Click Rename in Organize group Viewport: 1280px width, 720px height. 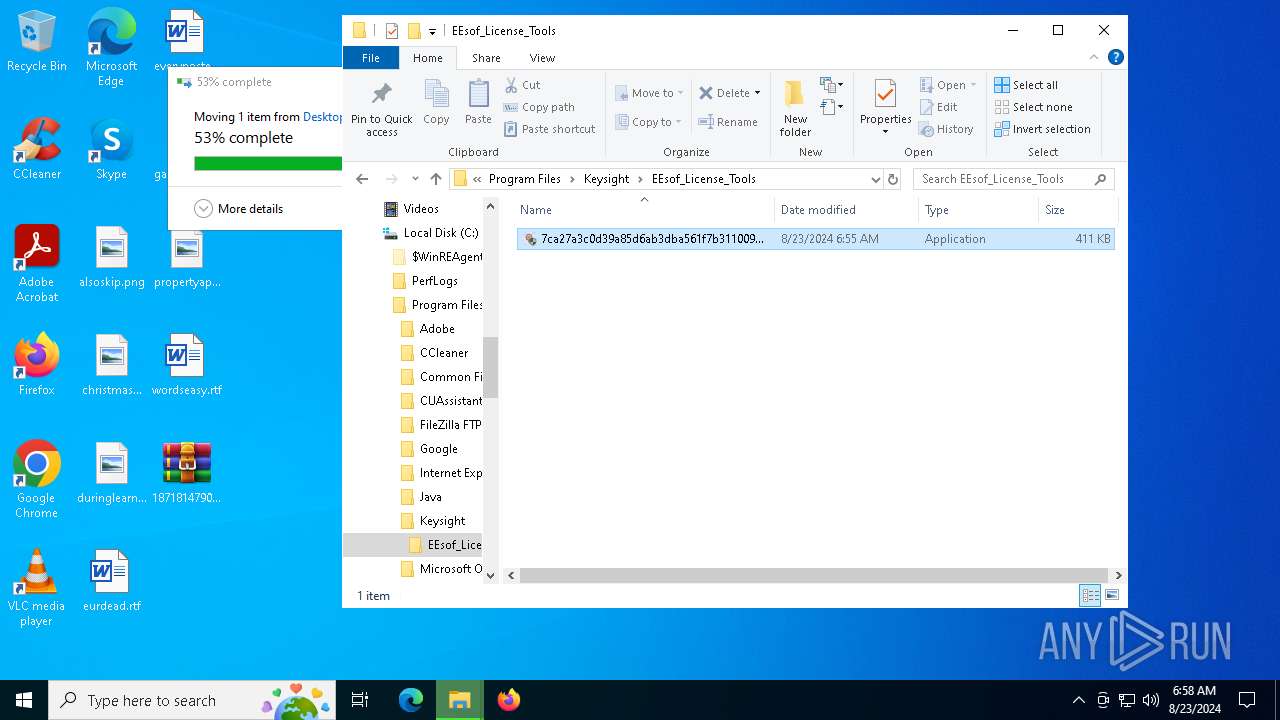tap(728, 122)
